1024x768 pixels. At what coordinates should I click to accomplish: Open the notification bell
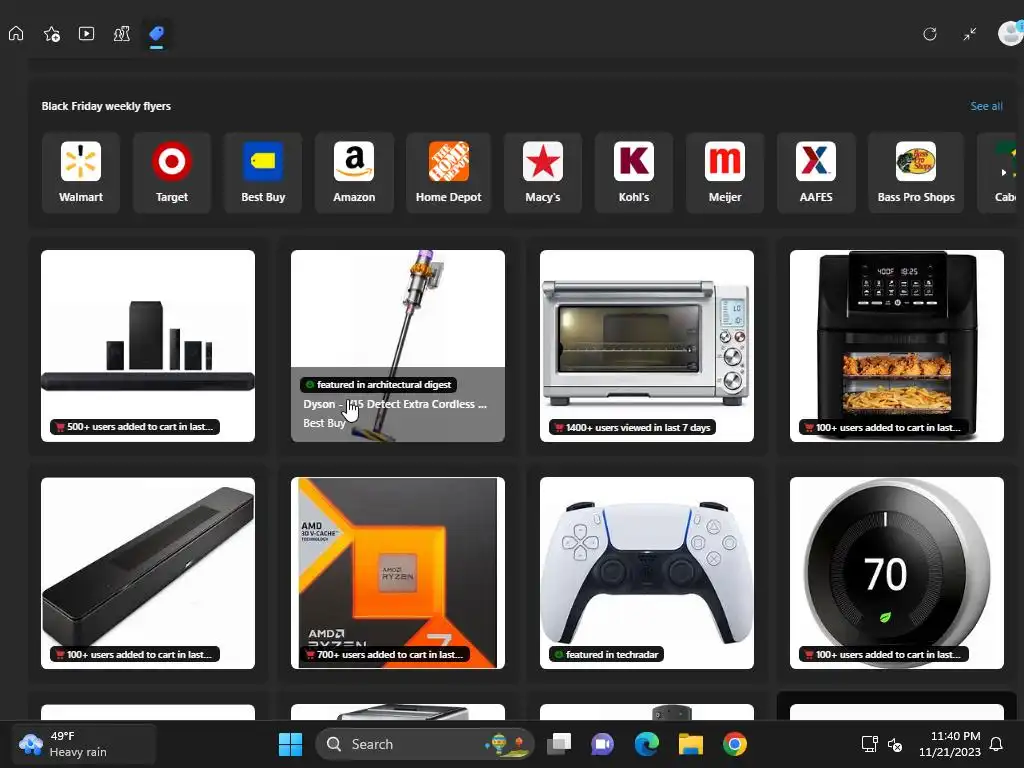pyautogui.click(x=997, y=744)
